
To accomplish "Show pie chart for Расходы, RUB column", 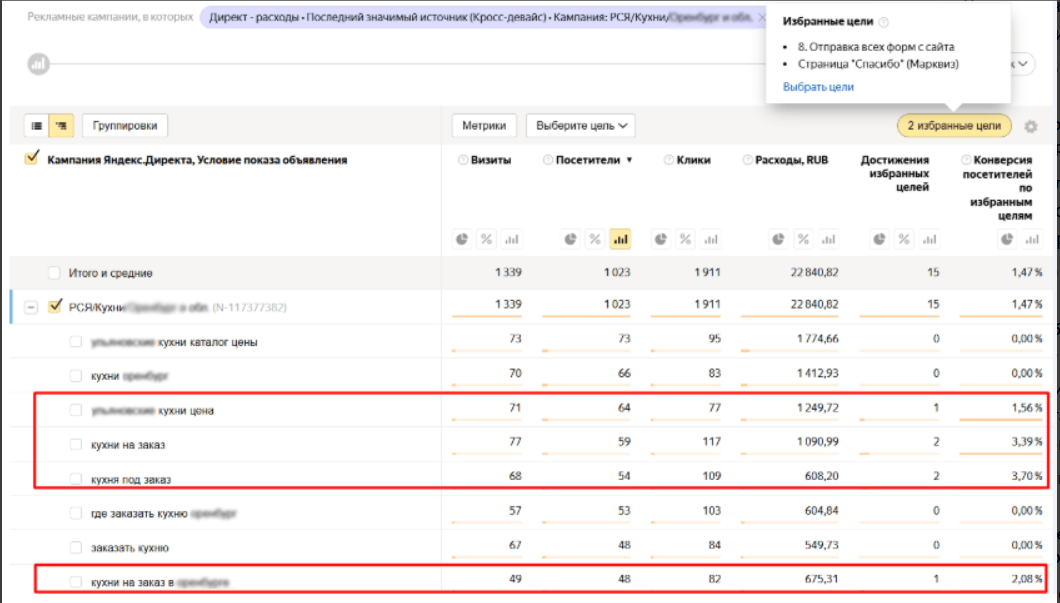I will (779, 239).
